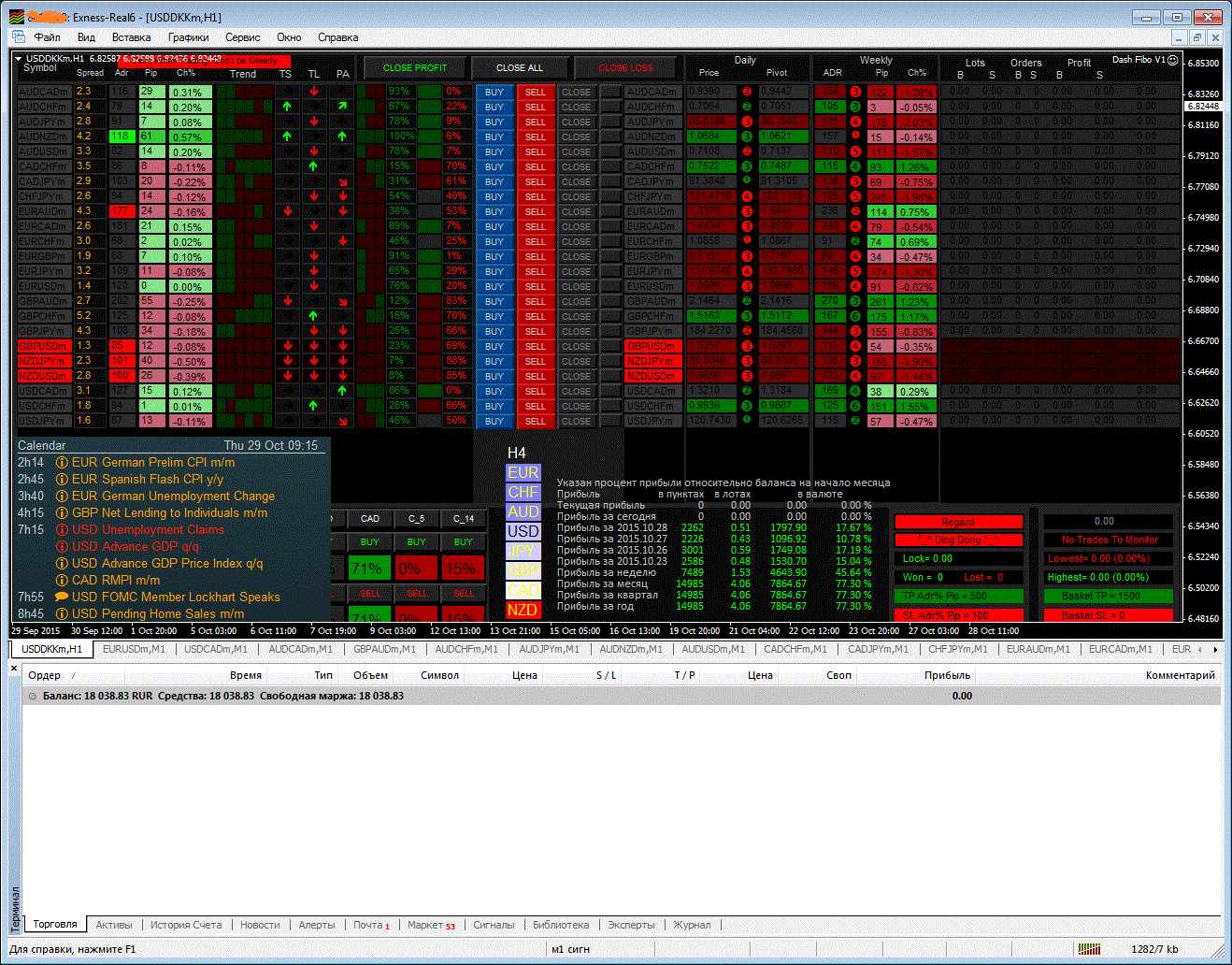Open the Сервис menu
This screenshot has width=1232, height=965.
tap(243, 37)
